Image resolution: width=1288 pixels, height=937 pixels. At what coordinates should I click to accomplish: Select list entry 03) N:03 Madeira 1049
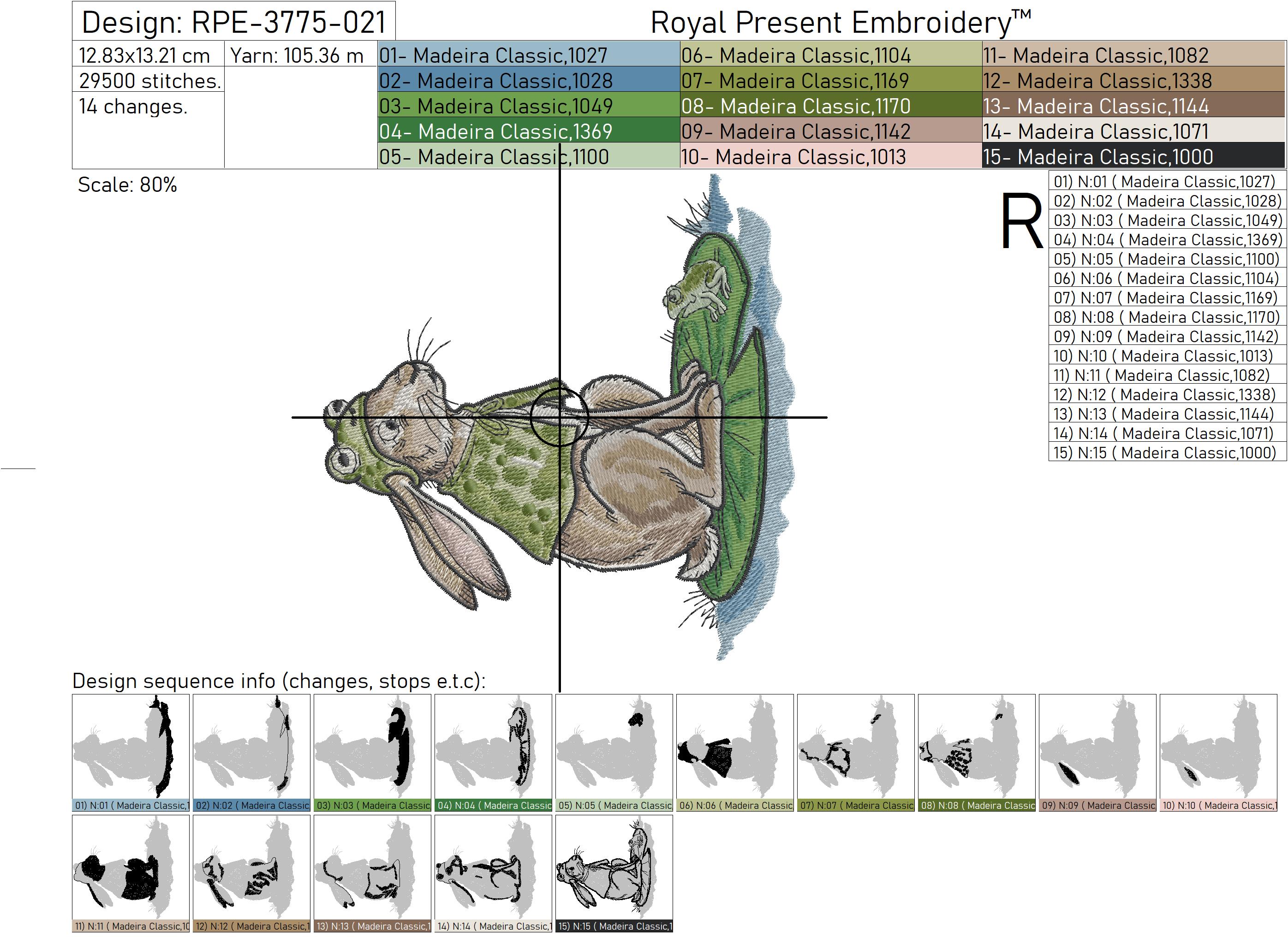(x=1167, y=220)
